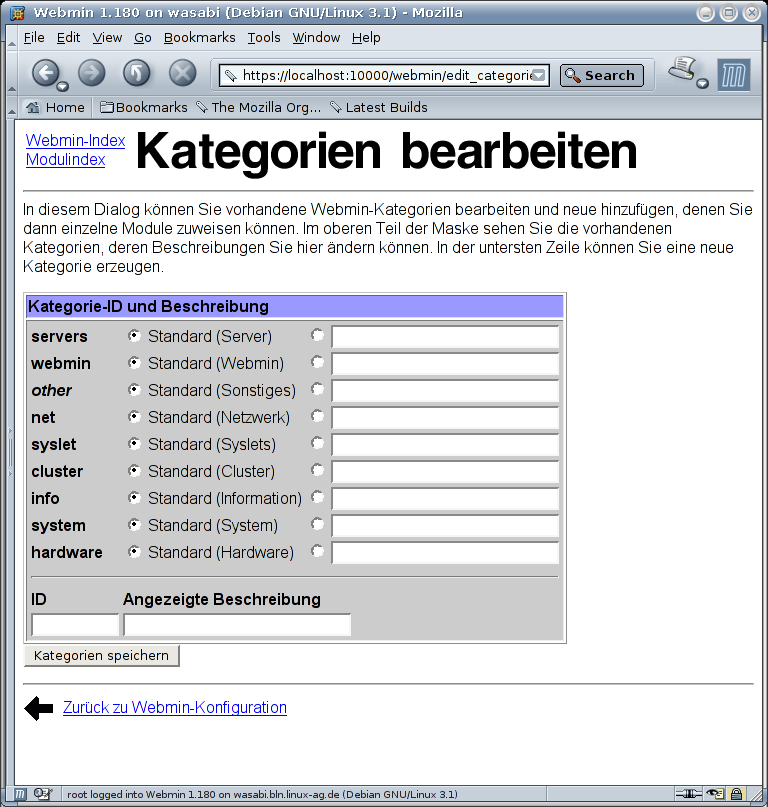Click the info row description text field
Image resolution: width=768 pixels, height=807 pixels.
(x=445, y=499)
